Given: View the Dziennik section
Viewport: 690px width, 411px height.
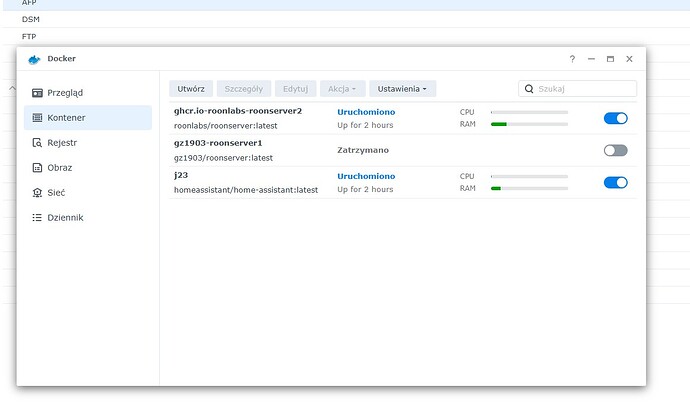Looking at the screenshot, I should 88,217.
